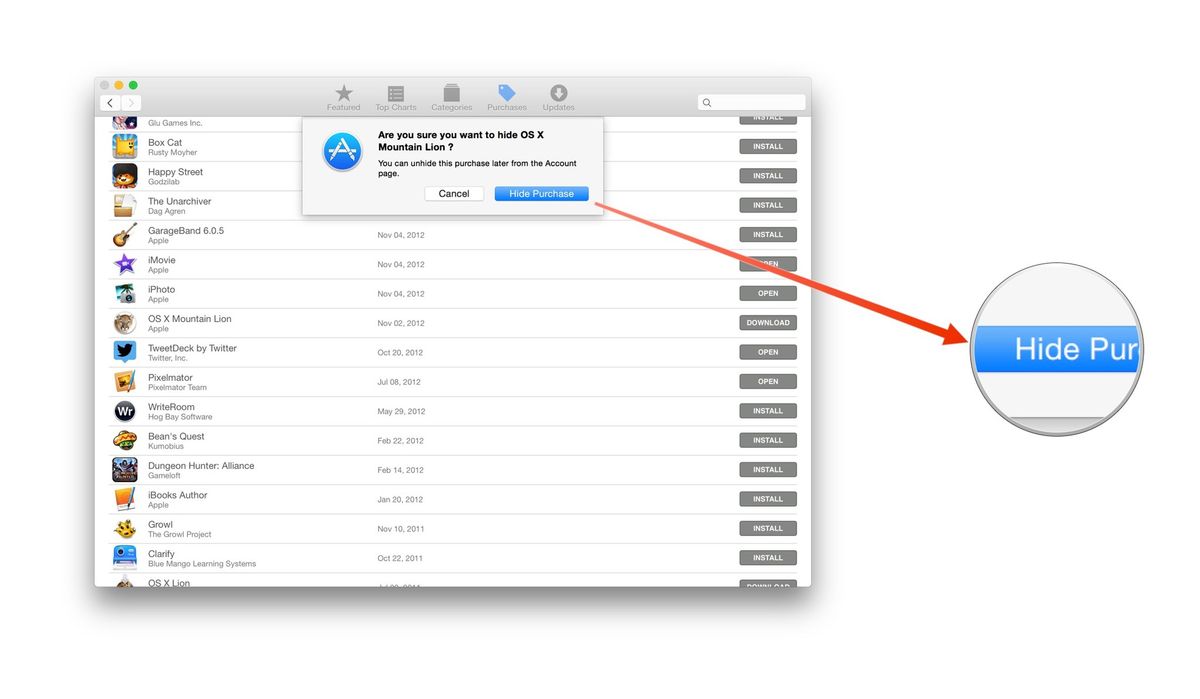Click the "Rusty Moyher" developer name
Viewport: 1200px width, 699px height.
[x=173, y=153]
